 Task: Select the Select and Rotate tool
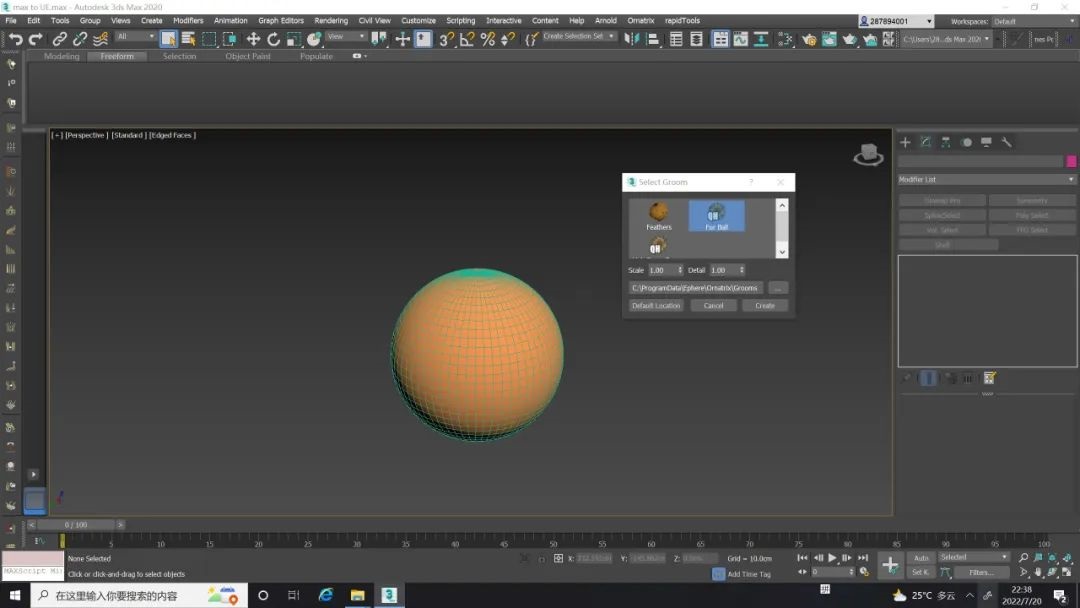tap(273, 39)
